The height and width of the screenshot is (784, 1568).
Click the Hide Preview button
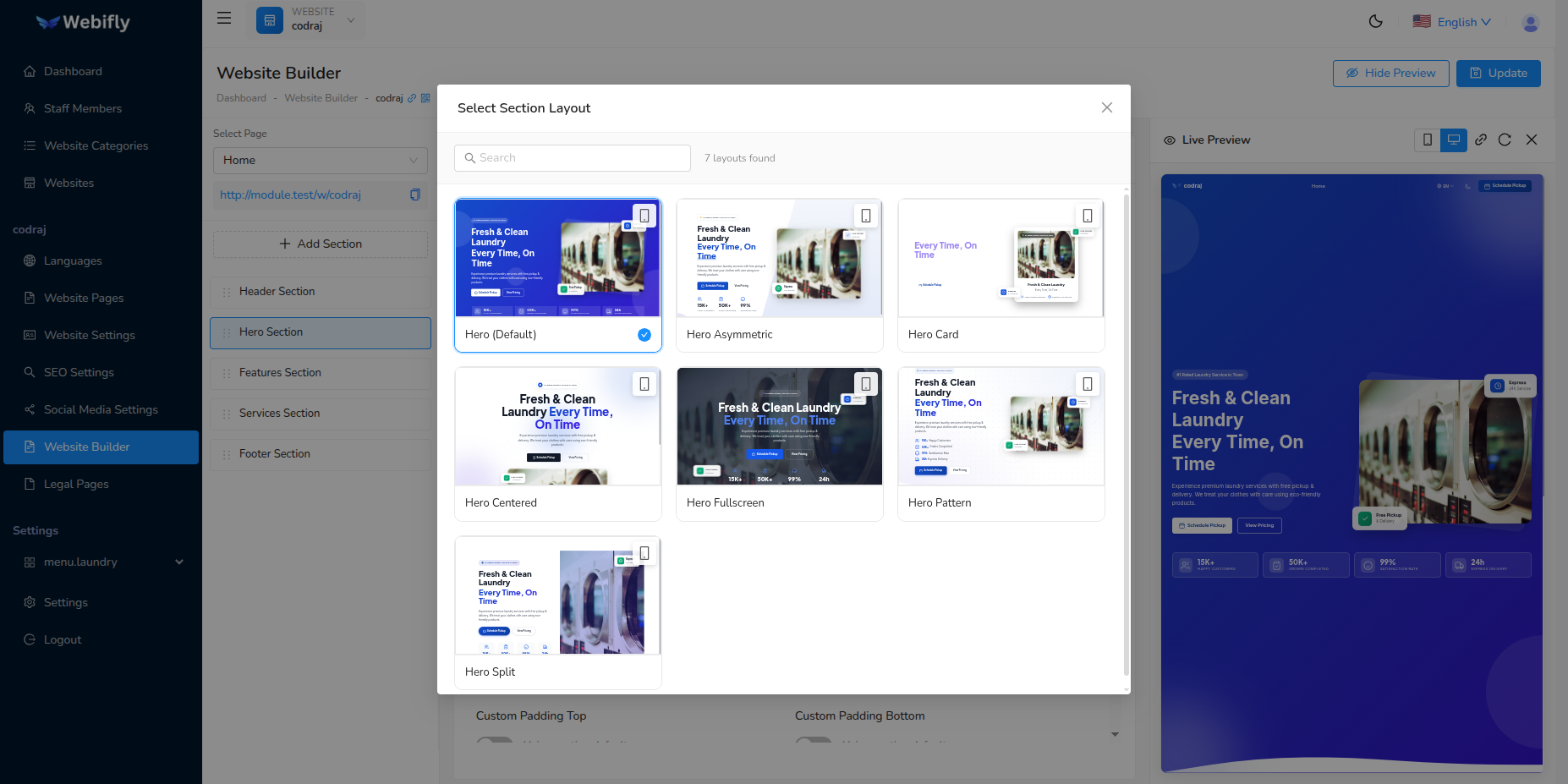[1390, 74]
